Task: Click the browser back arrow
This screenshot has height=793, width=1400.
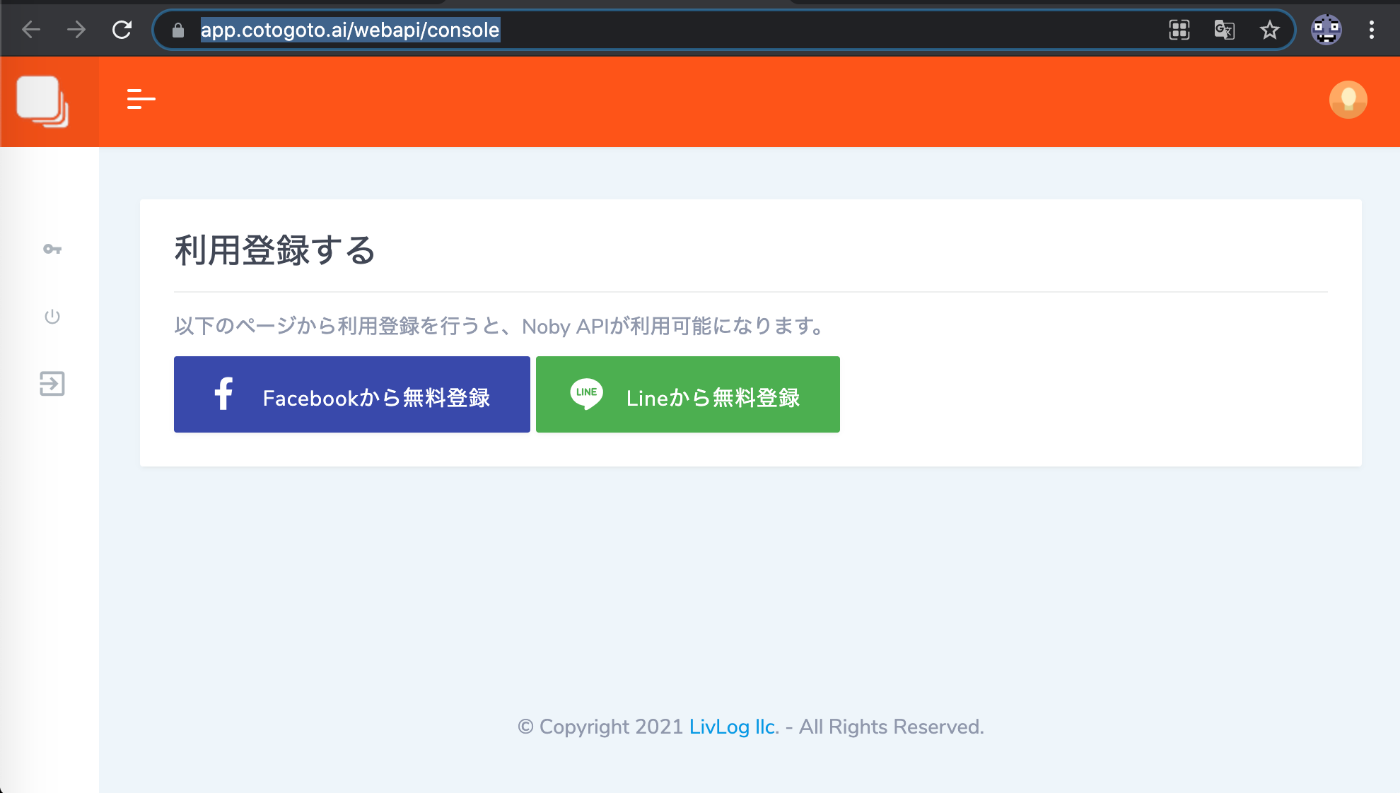Action: click(31, 30)
